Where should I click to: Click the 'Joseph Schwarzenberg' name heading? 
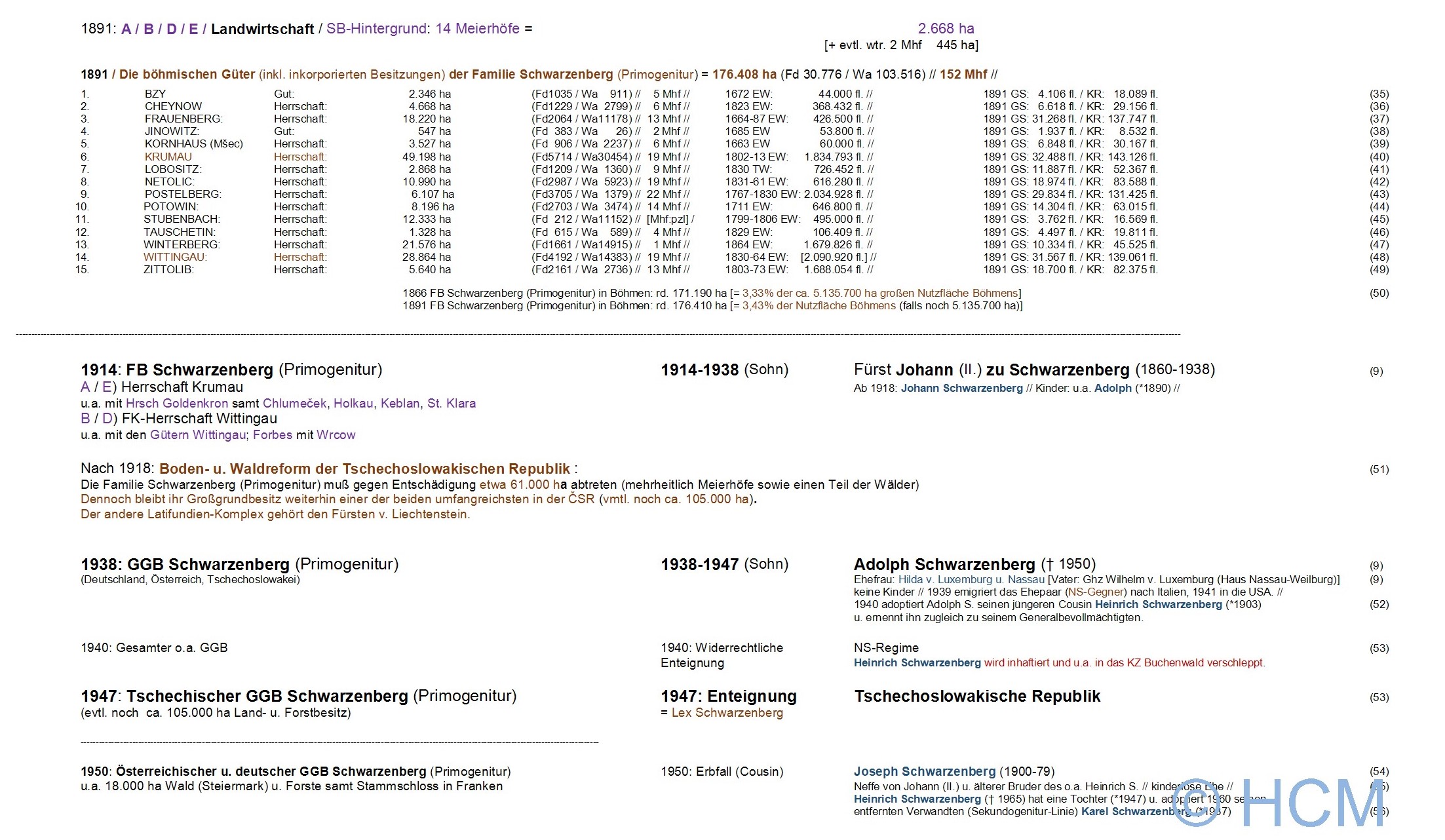click(x=924, y=771)
